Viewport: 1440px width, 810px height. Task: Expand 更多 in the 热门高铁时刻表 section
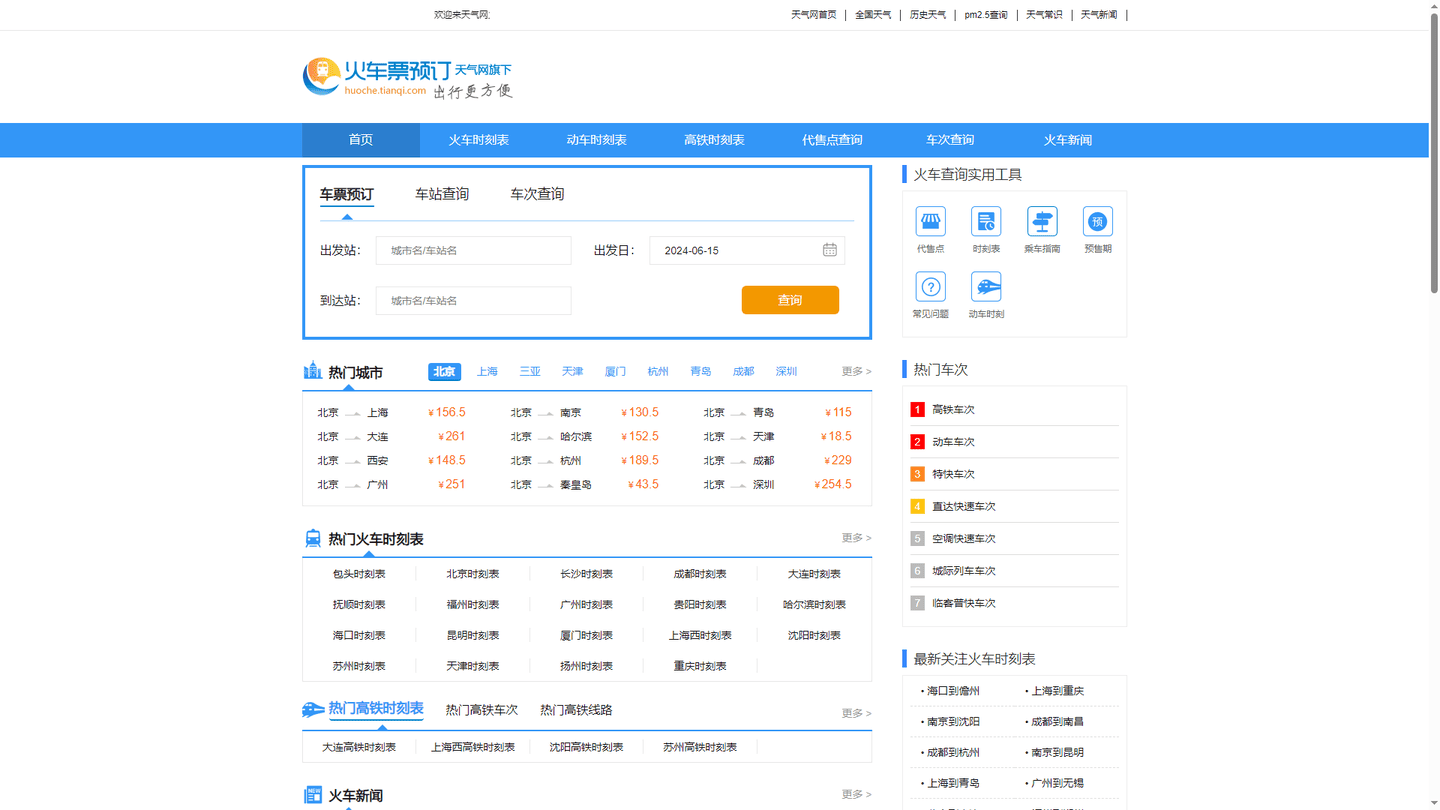[856, 713]
